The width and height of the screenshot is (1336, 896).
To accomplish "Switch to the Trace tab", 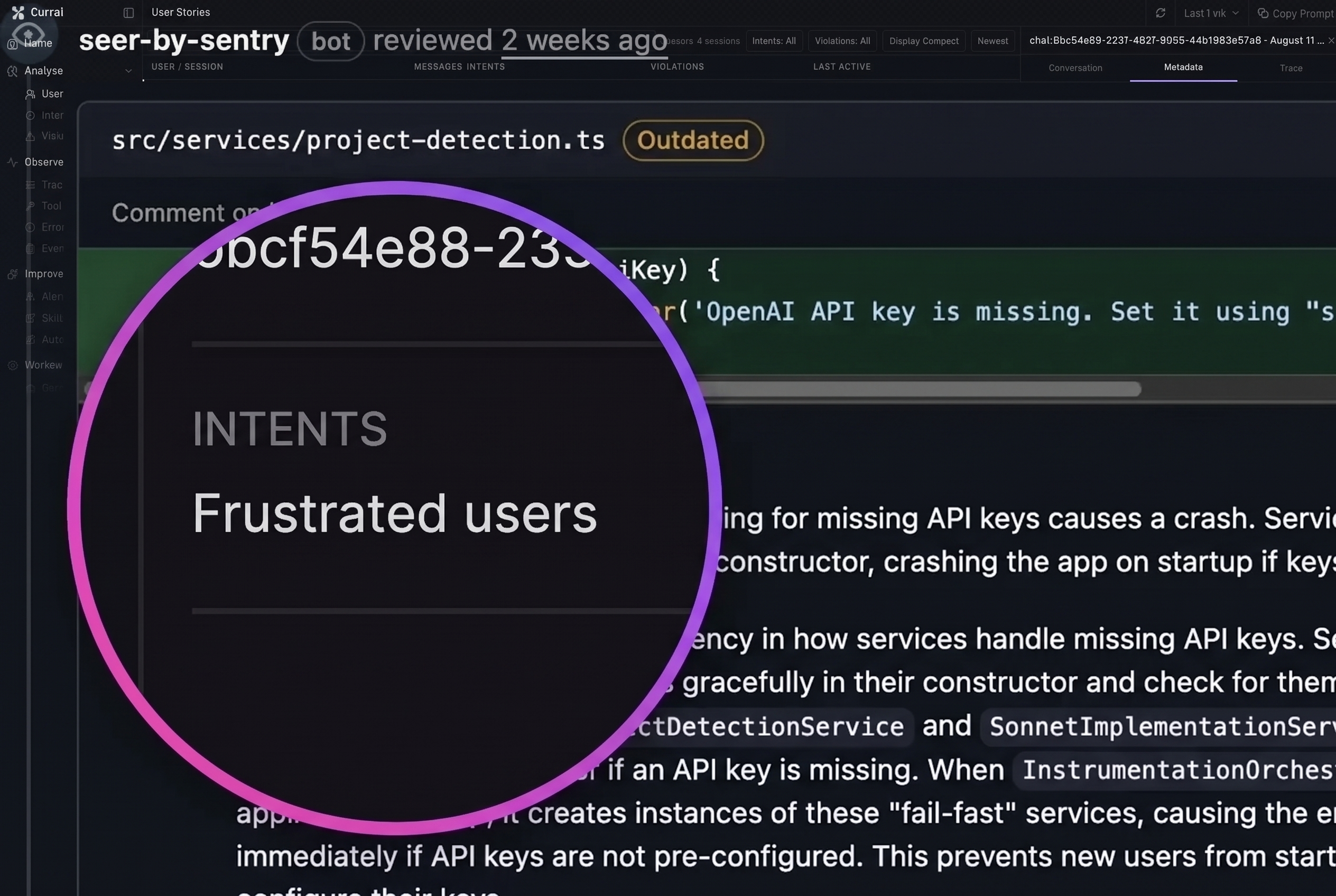I will pyautogui.click(x=1291, y=68).
